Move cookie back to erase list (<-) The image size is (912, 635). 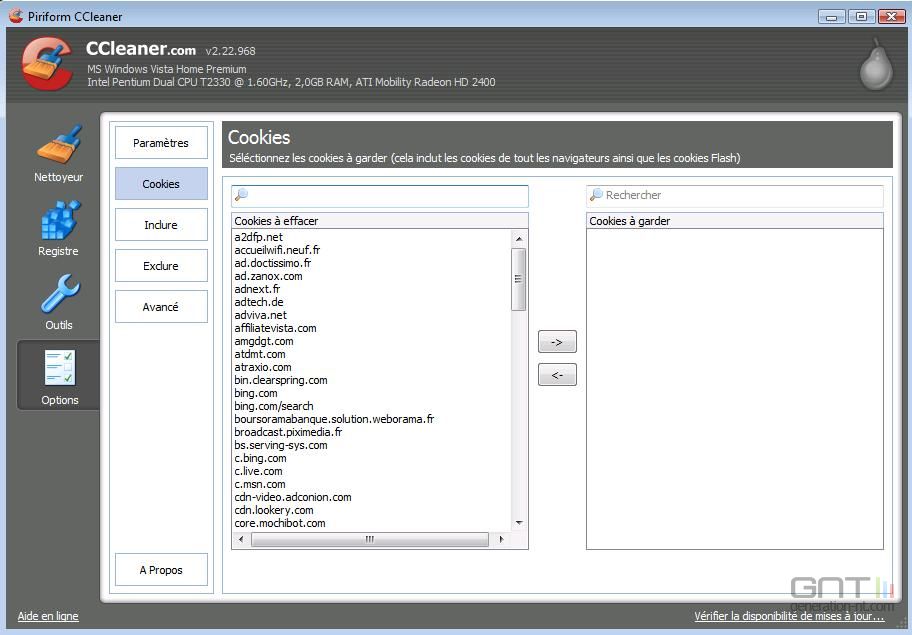557,375
